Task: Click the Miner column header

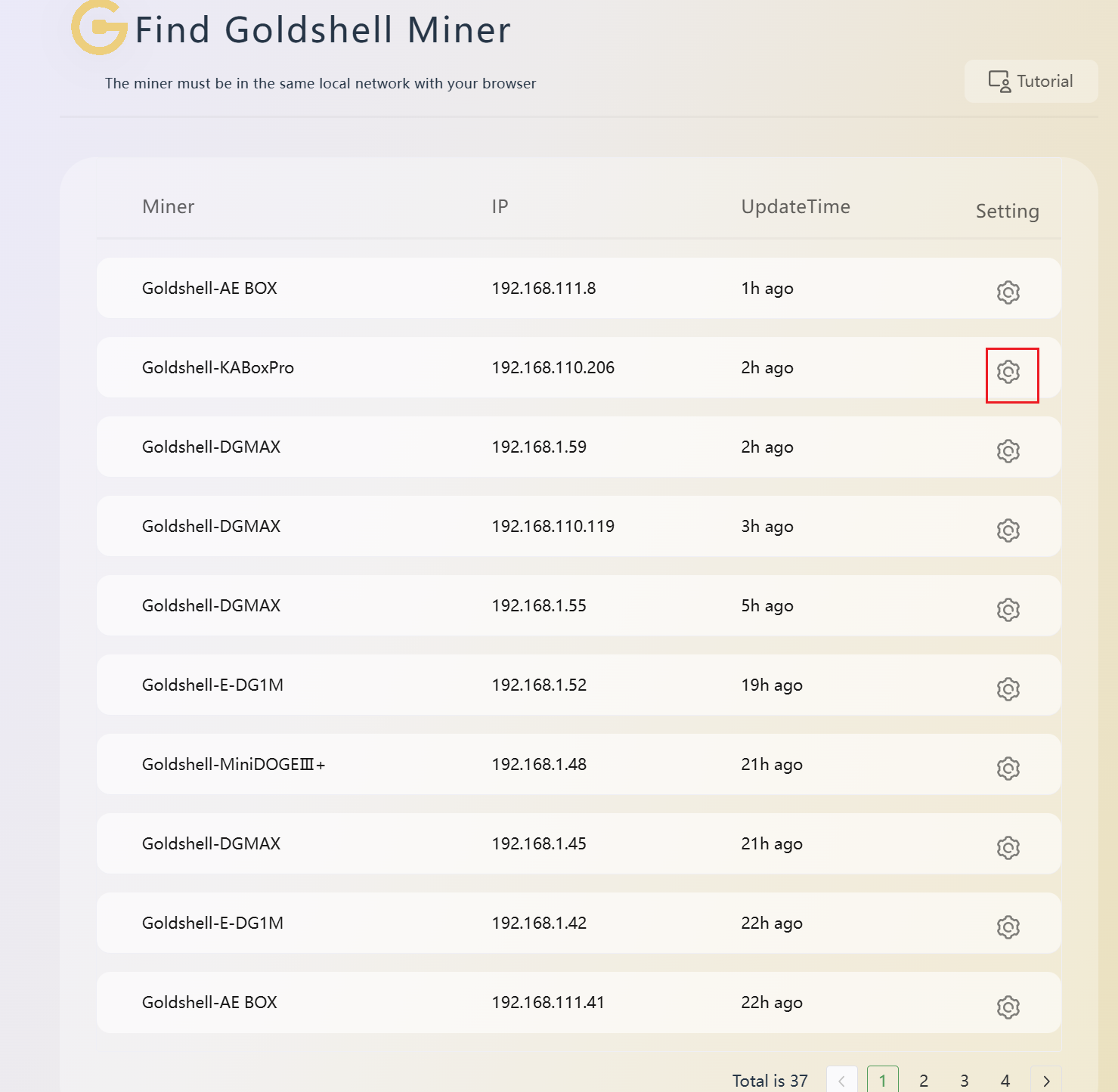Action: 168,206
